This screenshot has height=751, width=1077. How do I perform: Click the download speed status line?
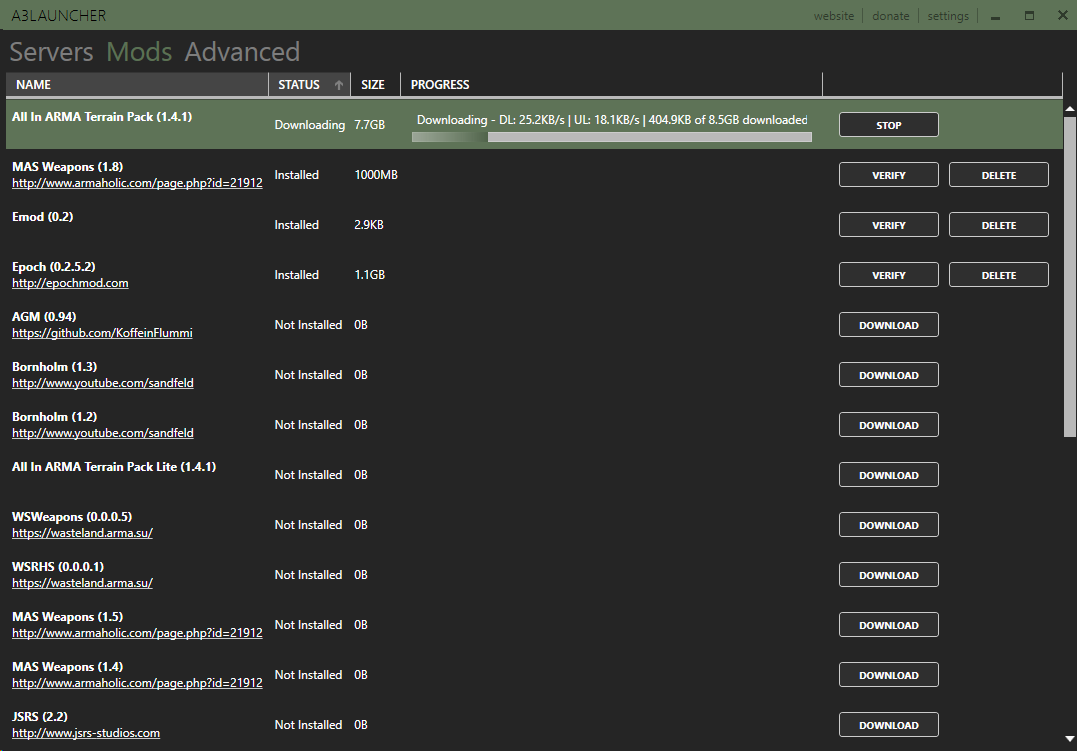coord(612,120)
